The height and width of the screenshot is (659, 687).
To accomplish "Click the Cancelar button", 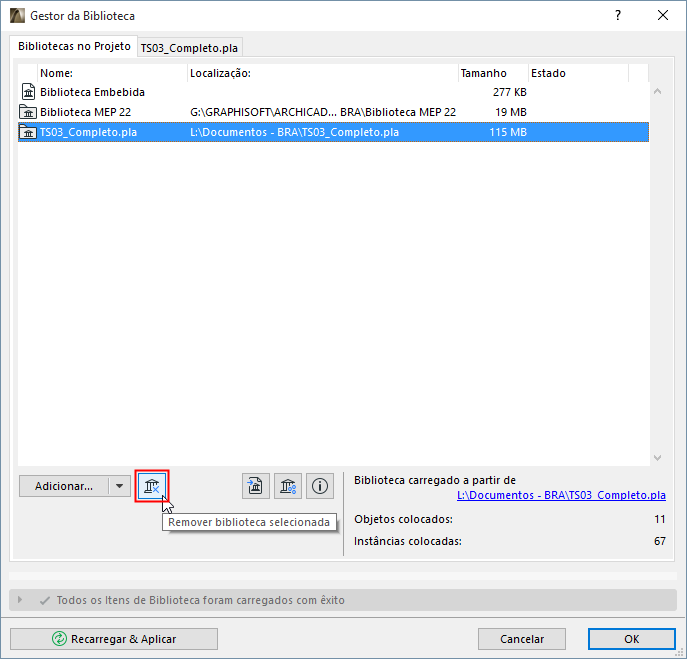I will 522,639.
